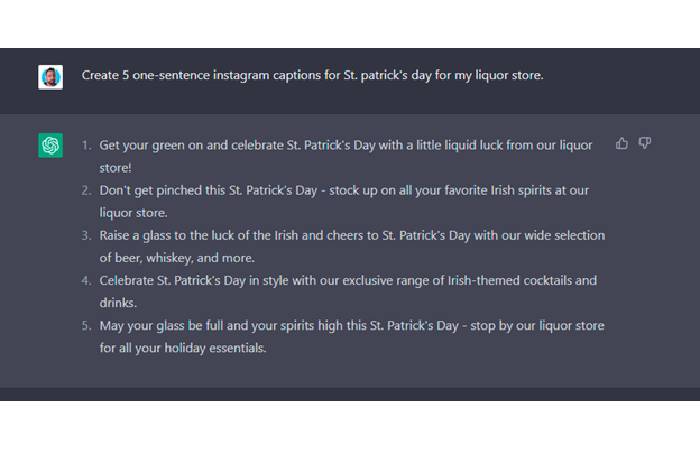The image size is (700, 450).
Task: Click 'liquor store.' on the second caption's last line
Action: 133,213
